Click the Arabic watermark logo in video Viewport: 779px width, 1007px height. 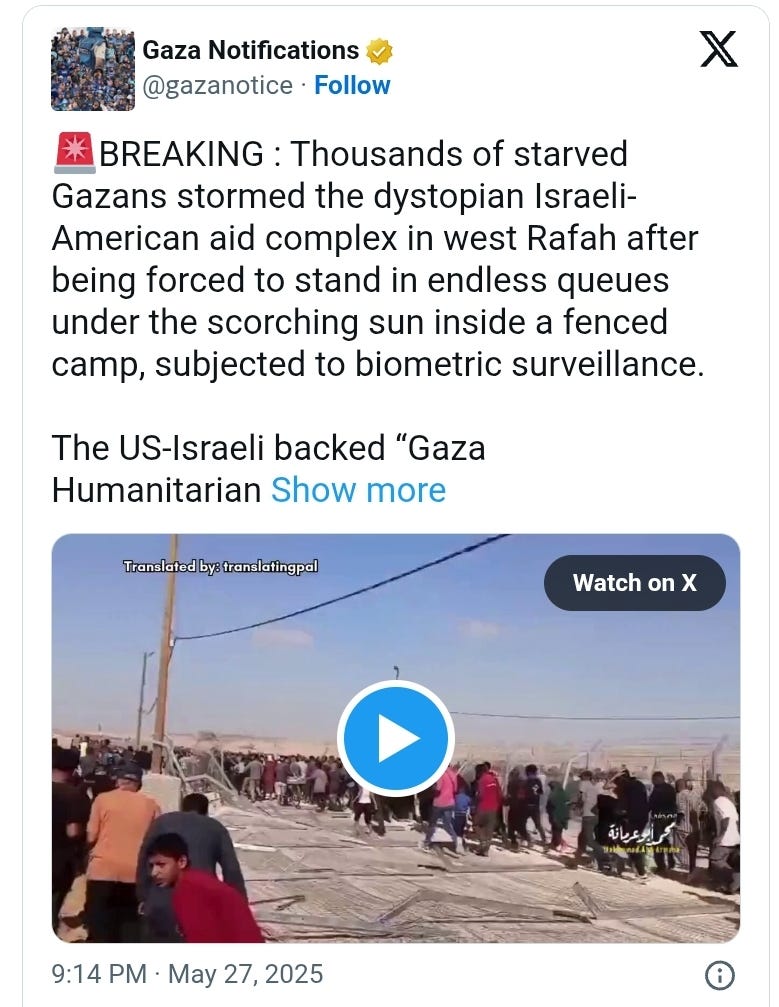(x=640, y=836)
